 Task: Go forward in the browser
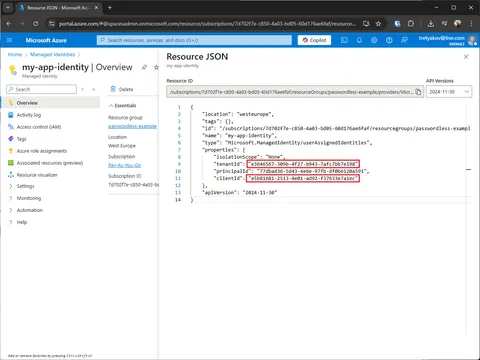22,24
